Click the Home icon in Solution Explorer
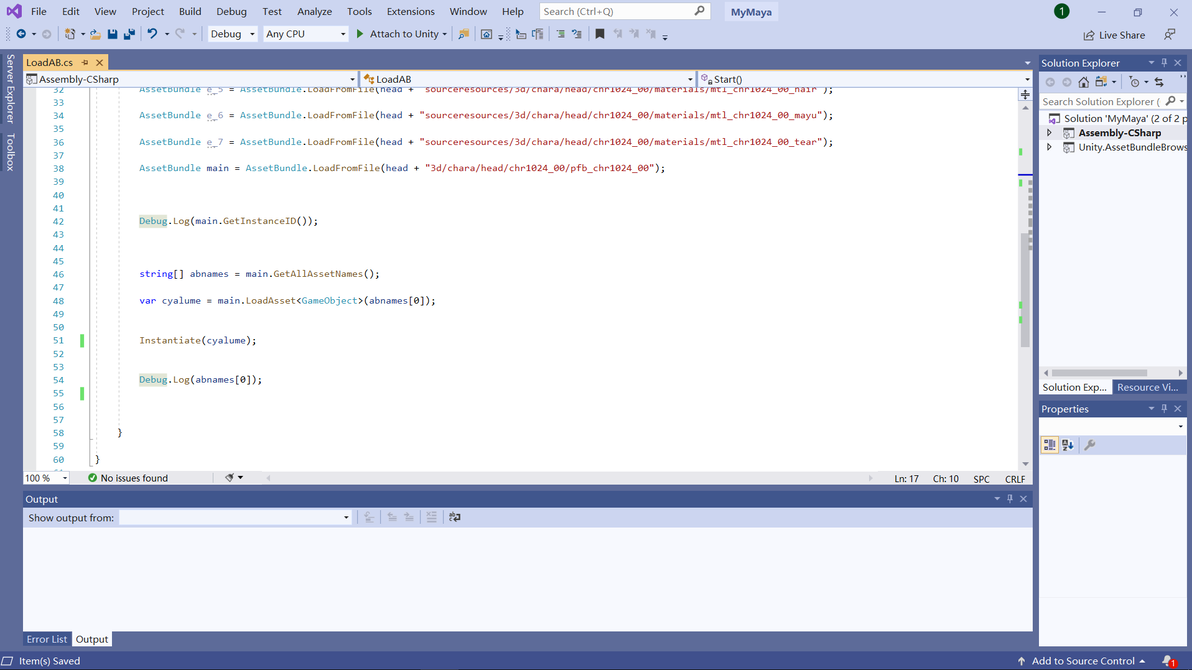The width and height of the screenshot is (1192, 670). tap(1083, 82)
